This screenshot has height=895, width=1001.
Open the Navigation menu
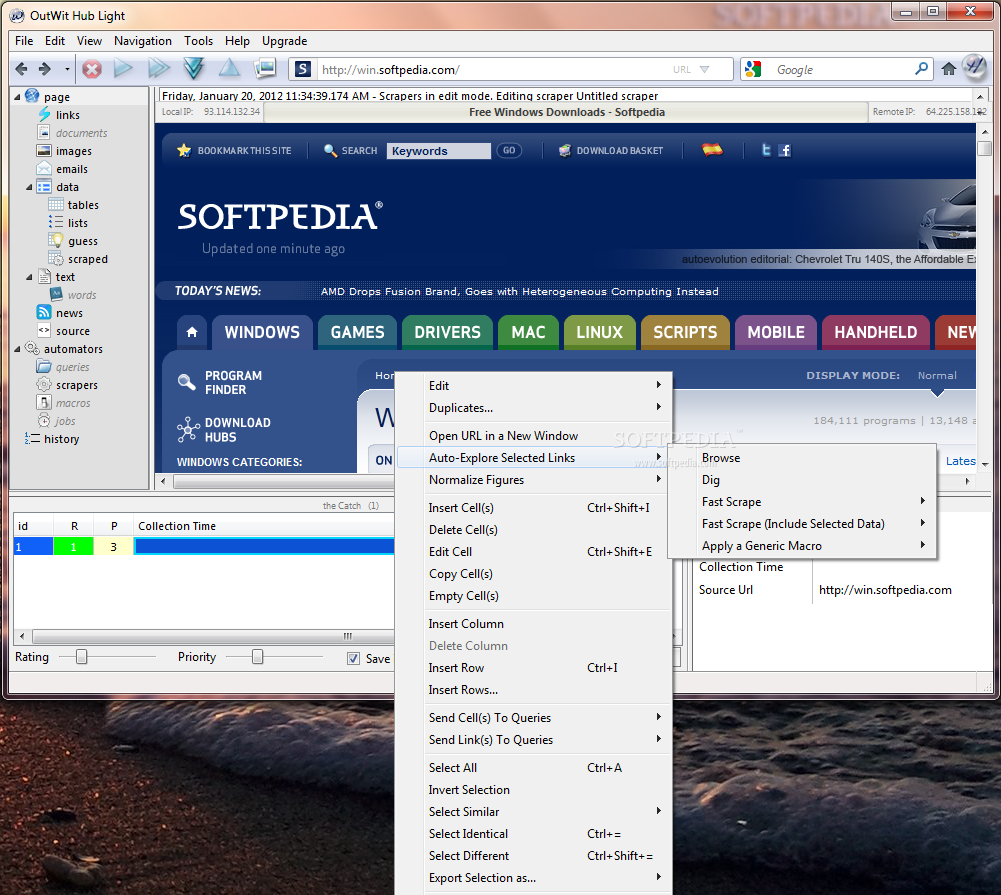click(x=142, y=41)
